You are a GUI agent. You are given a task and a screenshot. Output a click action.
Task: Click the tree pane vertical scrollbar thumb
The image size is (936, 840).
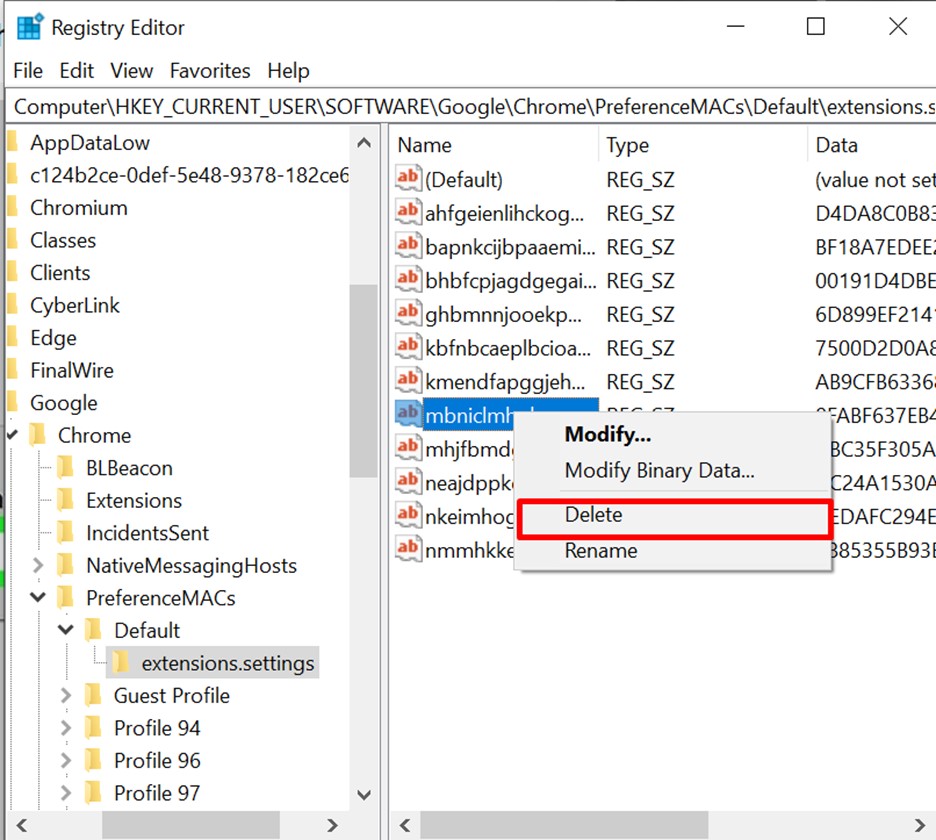(x=363, y=380)
